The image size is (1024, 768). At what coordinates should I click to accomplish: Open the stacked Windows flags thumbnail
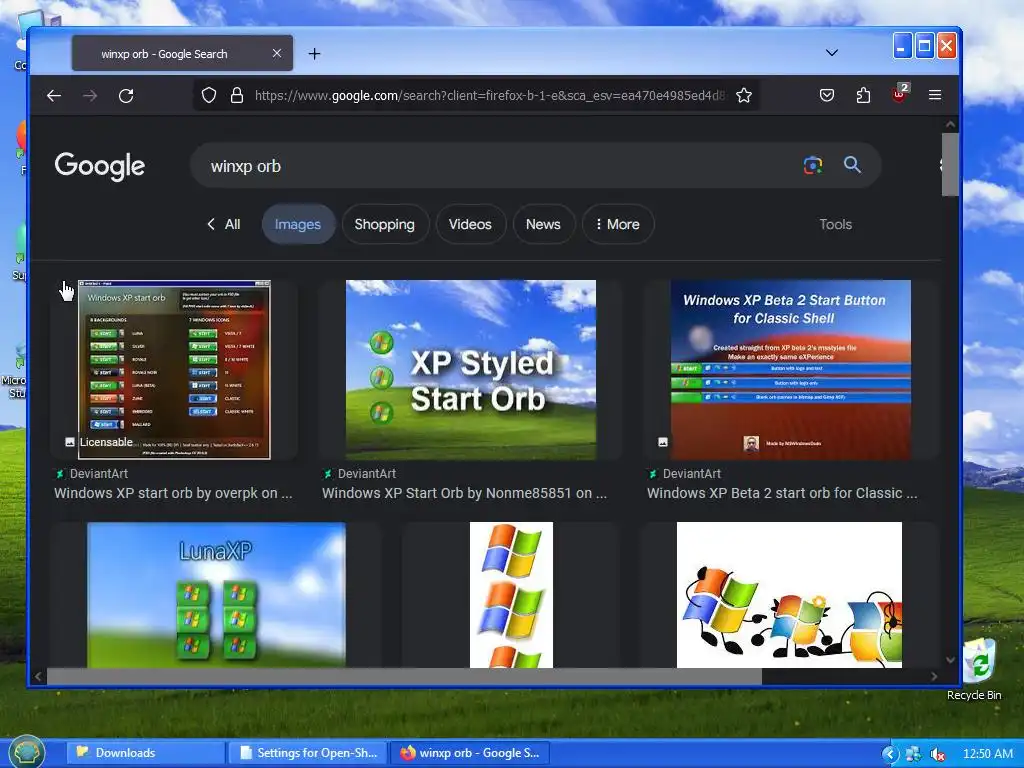[x=511, y=595]
